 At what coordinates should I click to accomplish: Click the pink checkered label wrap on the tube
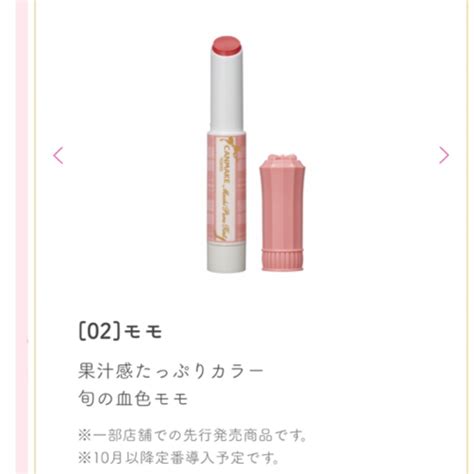coord(227,189)
